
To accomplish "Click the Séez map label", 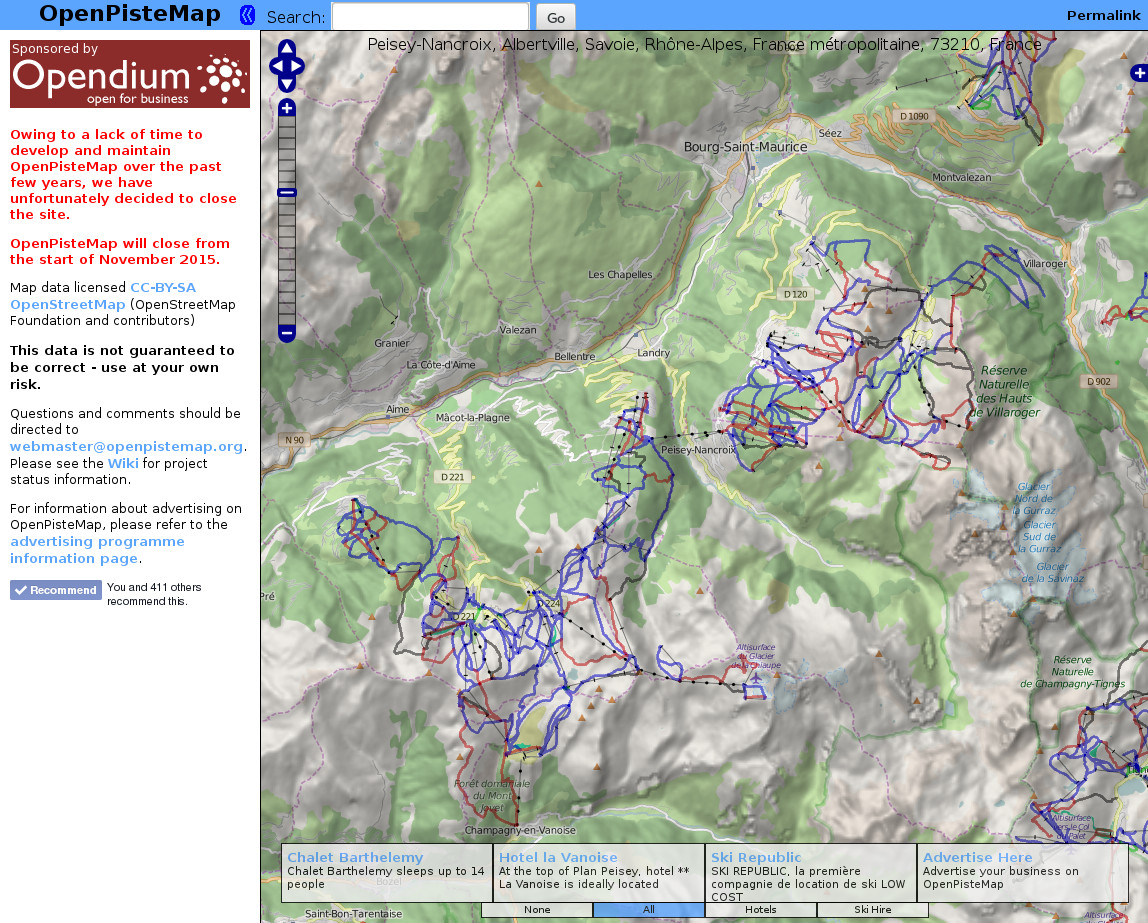I will coord(830,133).
